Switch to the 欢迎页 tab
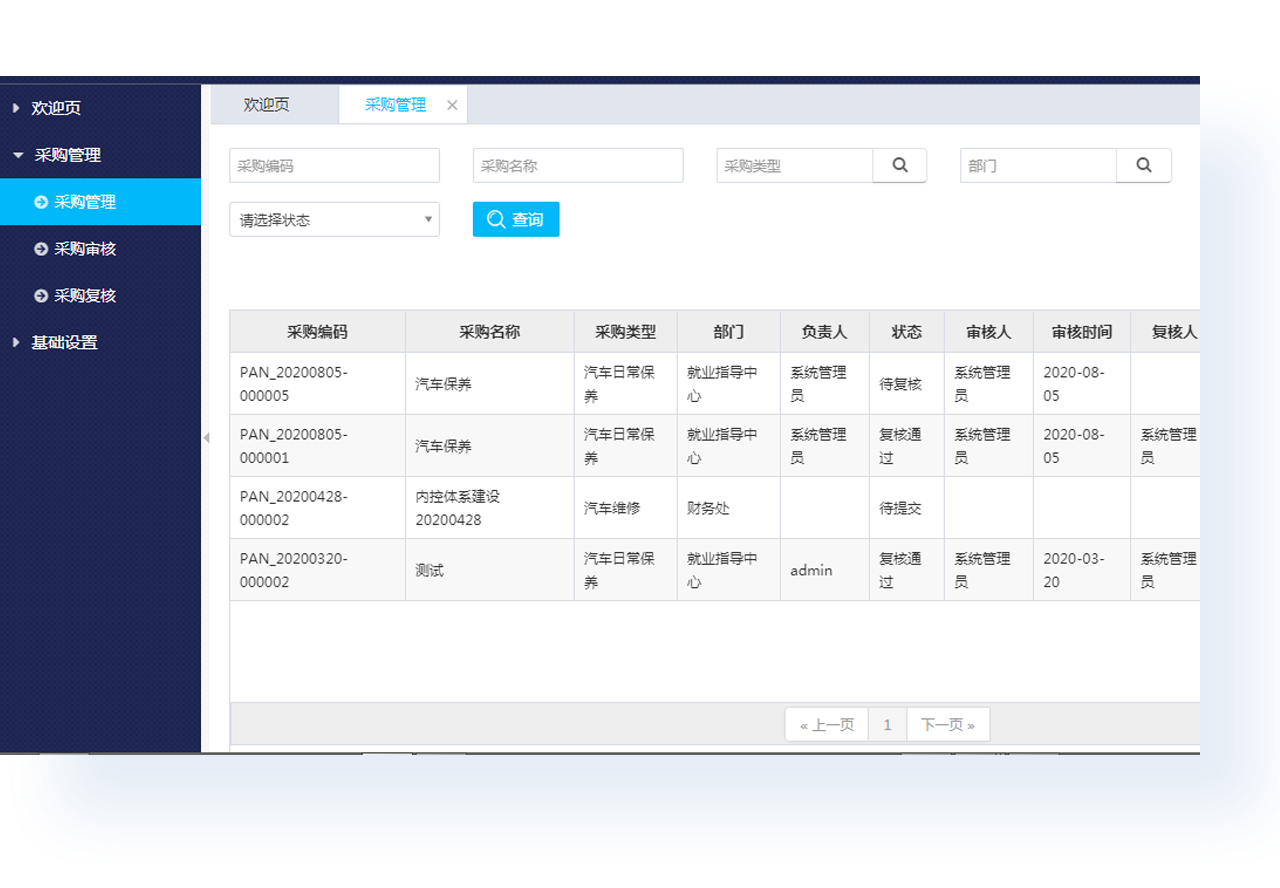The image size is (1280, 888). click(266, 105)
